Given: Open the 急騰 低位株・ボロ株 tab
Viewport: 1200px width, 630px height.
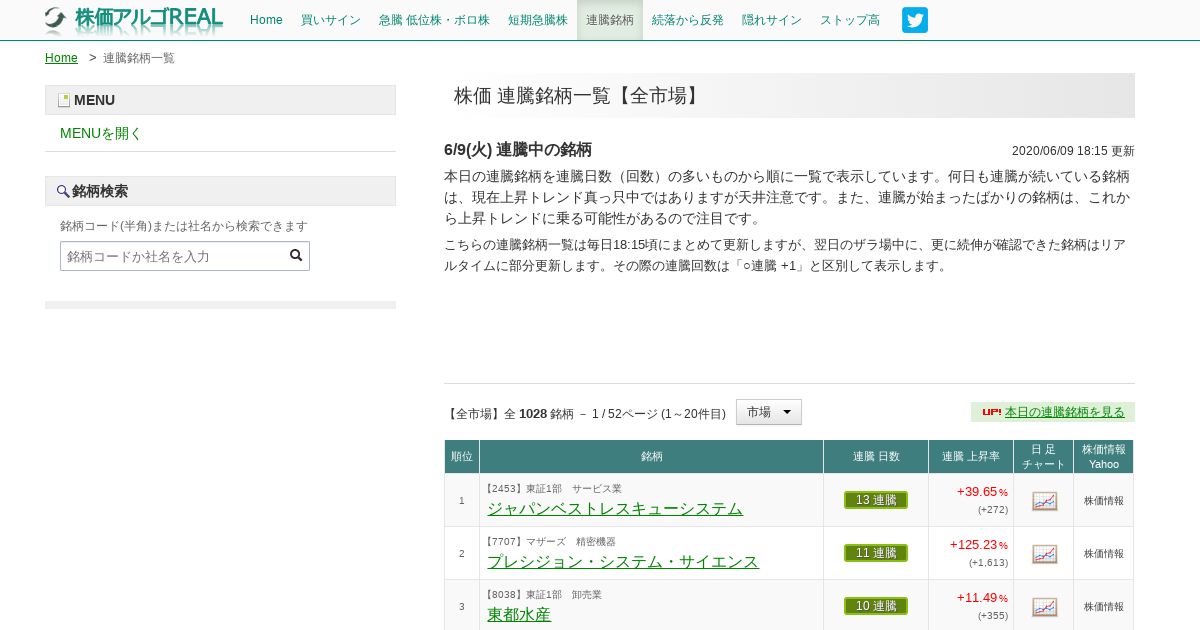Looking at the screenshot, I should (x=434, y=20).
